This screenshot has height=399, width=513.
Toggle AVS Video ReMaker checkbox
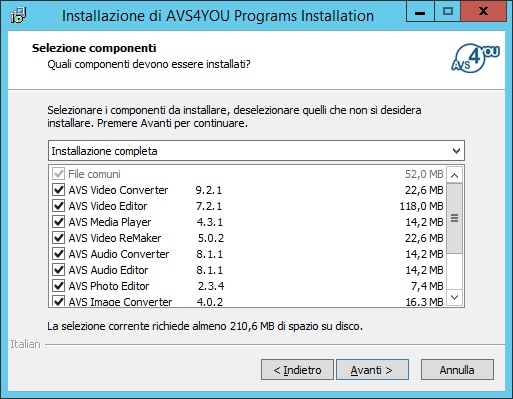(x=59, y=238)
